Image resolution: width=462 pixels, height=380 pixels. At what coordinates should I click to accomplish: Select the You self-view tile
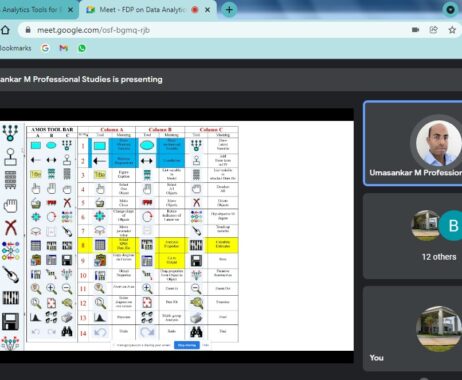point(413,328)
